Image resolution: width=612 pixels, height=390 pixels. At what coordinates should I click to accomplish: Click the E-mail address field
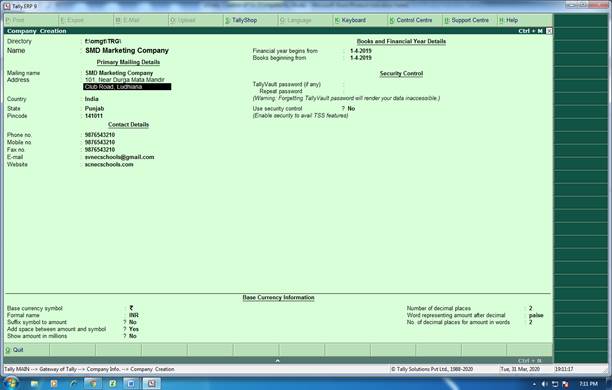(119, 157)
